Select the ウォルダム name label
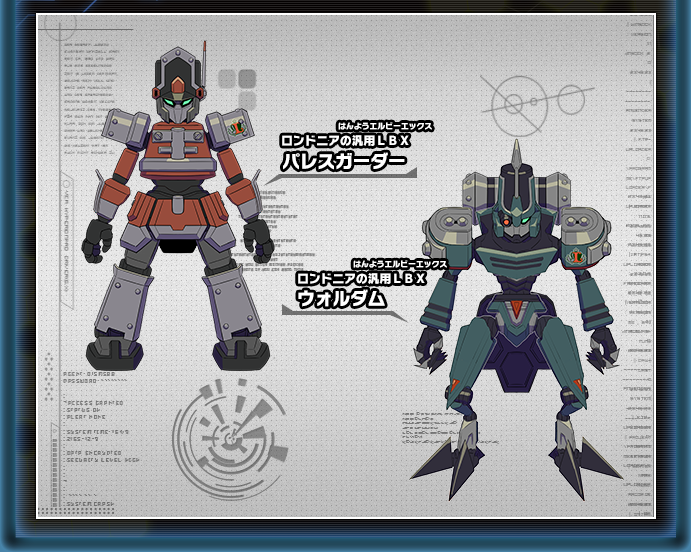Image resolution: width=691 pixels, height=552 pixels. click(342, 299)
